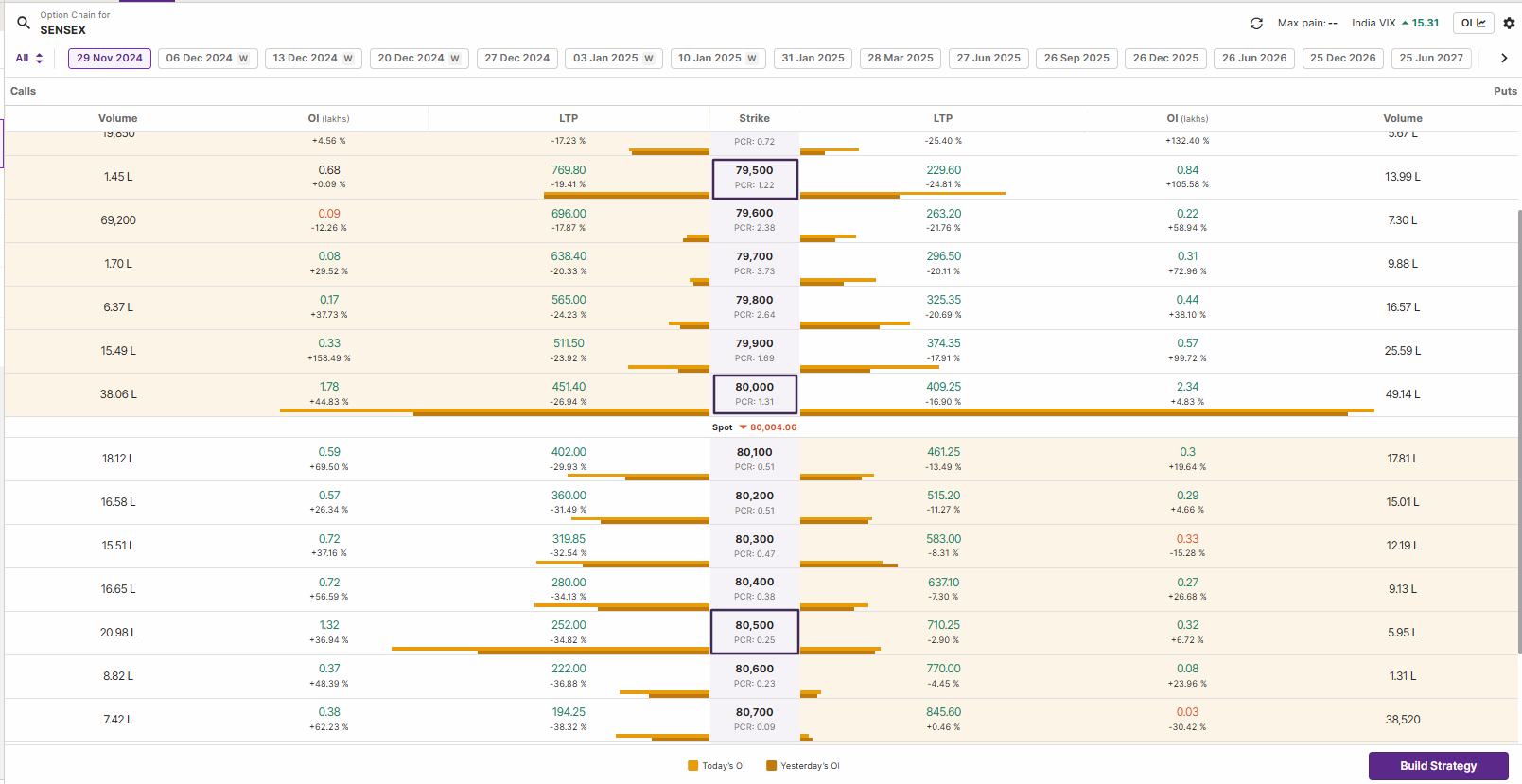Select the 29 Nov 2024 expiry tab
The image size is (1522, 784).
click(x=110, y=58)
